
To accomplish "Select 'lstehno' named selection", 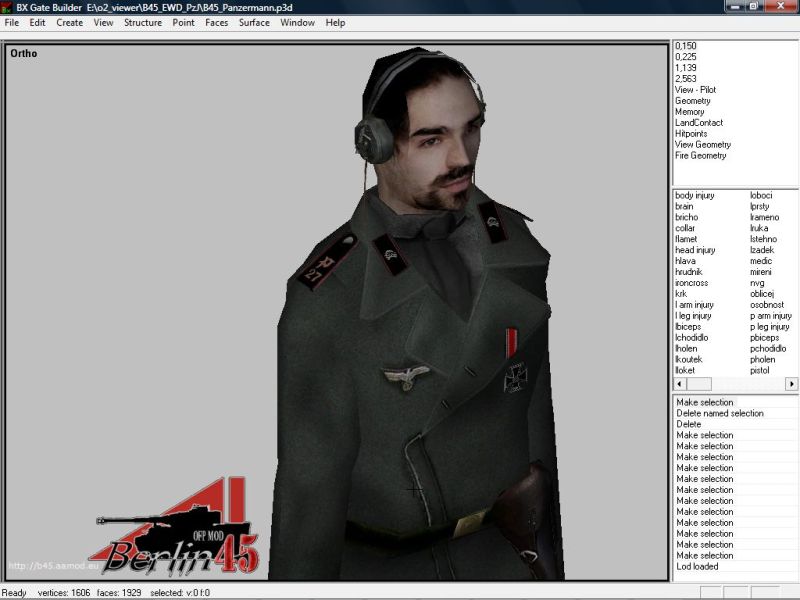I will tap(763, 239).
